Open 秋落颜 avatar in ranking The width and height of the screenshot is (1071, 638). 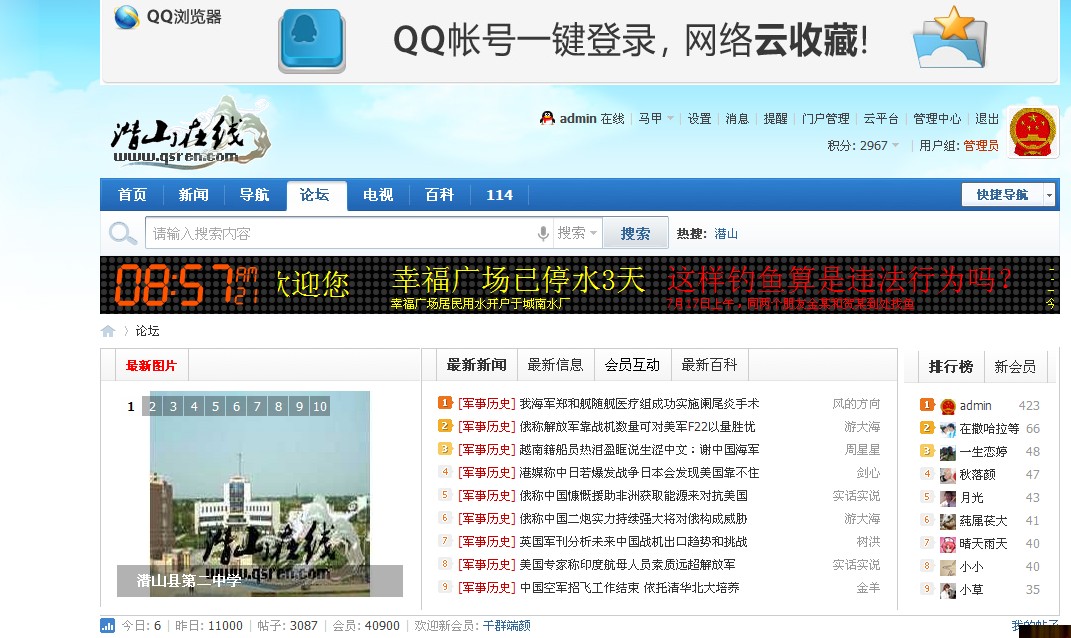pyautogui.click(x=947, y=475)
